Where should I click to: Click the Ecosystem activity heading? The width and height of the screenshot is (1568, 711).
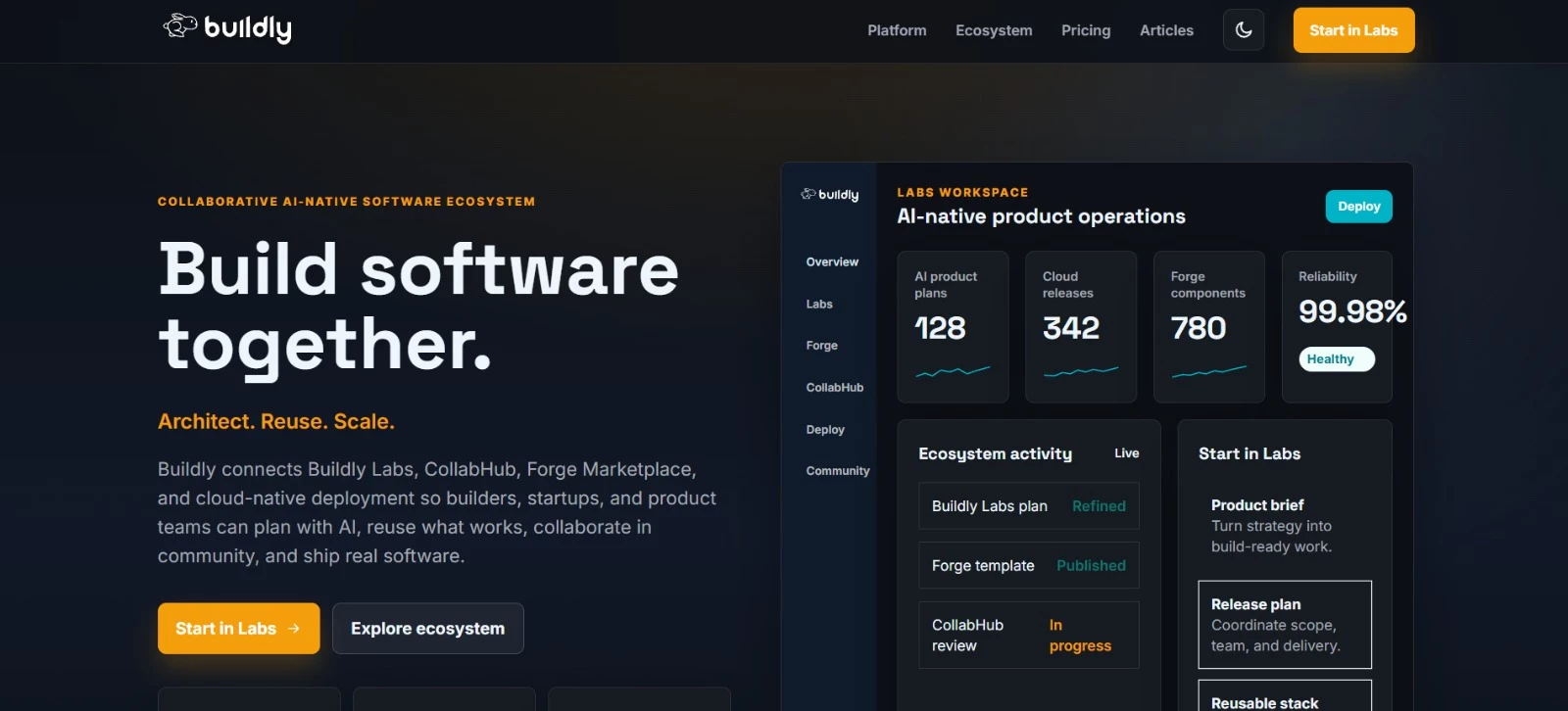click(x=995, y=453)
